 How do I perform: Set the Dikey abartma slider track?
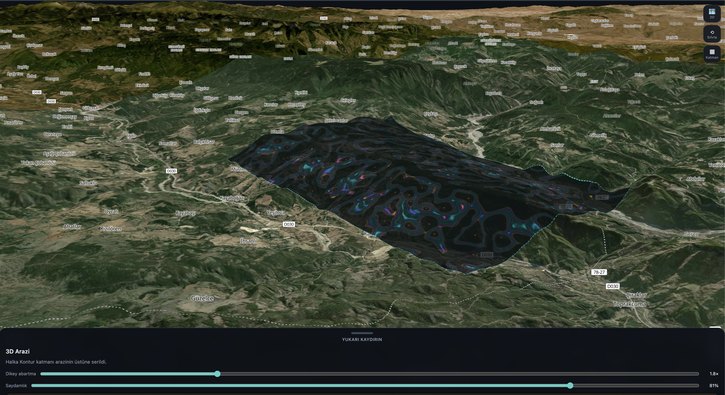pyautogui.click(x=369, y=374)
